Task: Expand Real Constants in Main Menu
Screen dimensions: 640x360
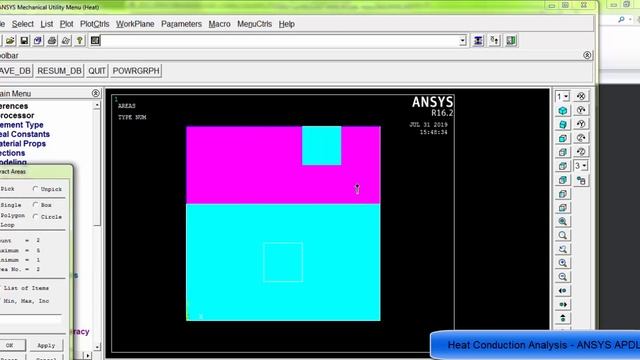Action: click(25, 134)
